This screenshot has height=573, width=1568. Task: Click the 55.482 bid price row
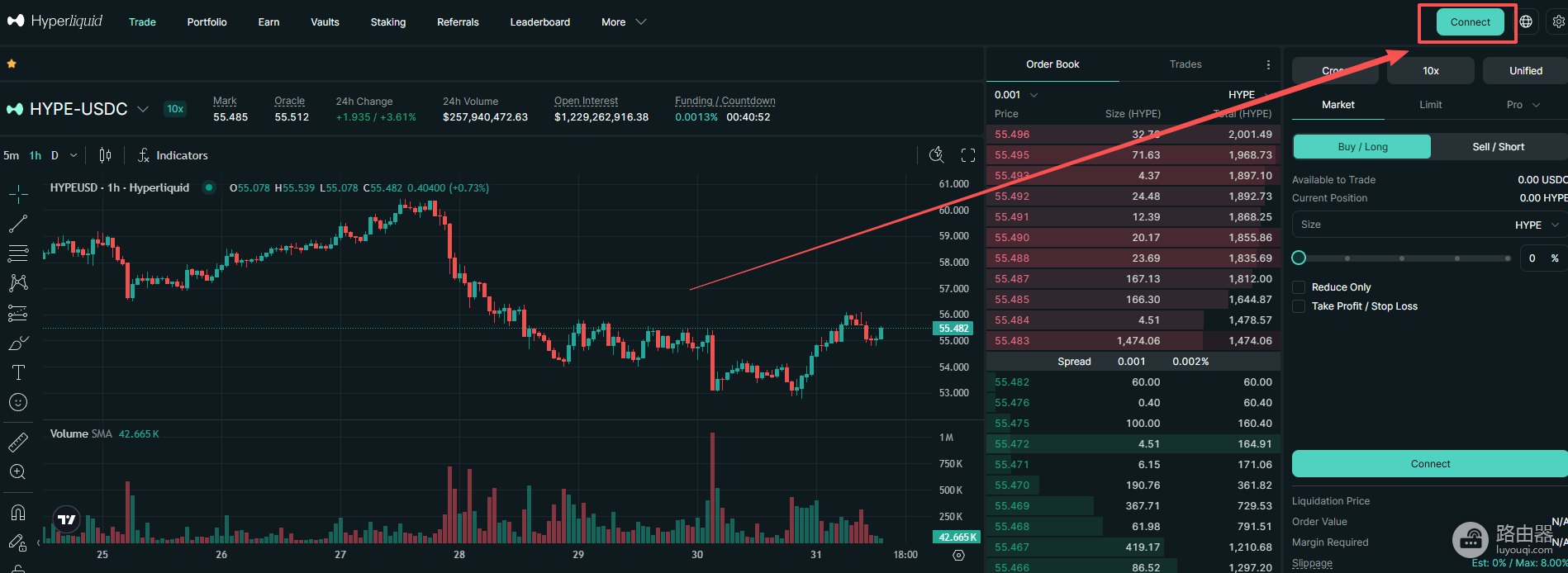click(x=1133, y=382)
